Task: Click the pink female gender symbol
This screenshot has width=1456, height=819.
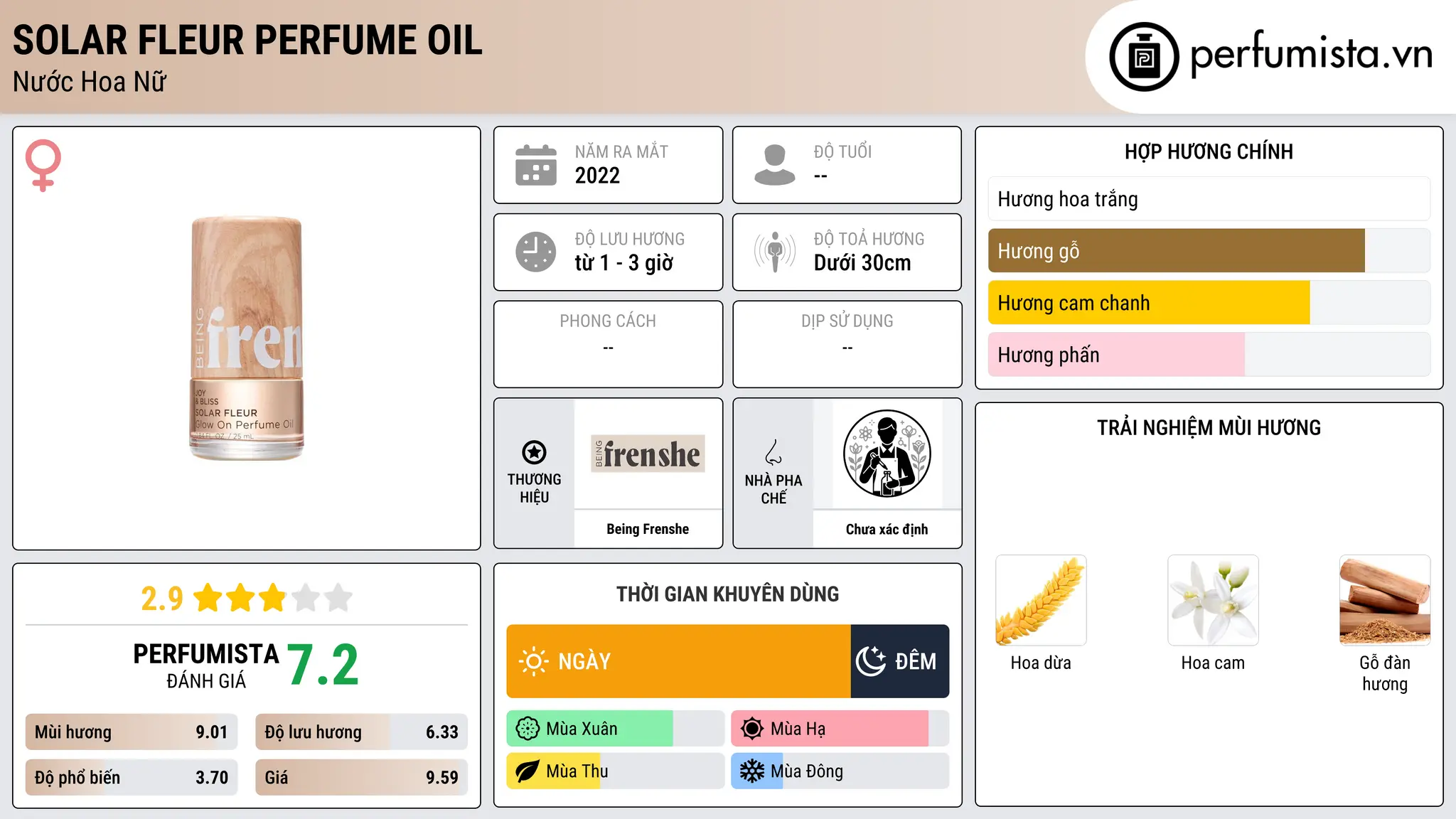Action: tap(43, 165)
